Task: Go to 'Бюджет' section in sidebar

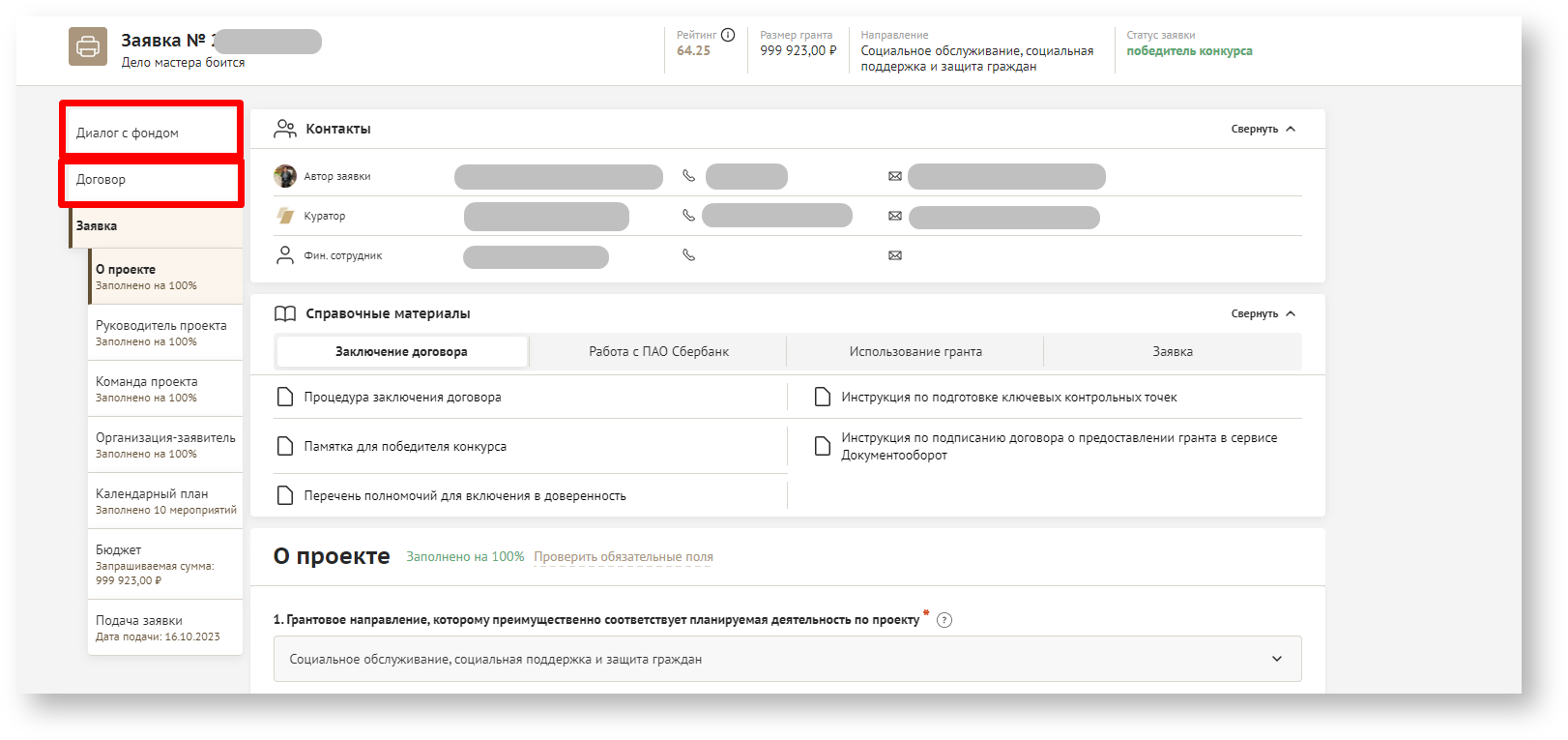Action: pos(119,550)
